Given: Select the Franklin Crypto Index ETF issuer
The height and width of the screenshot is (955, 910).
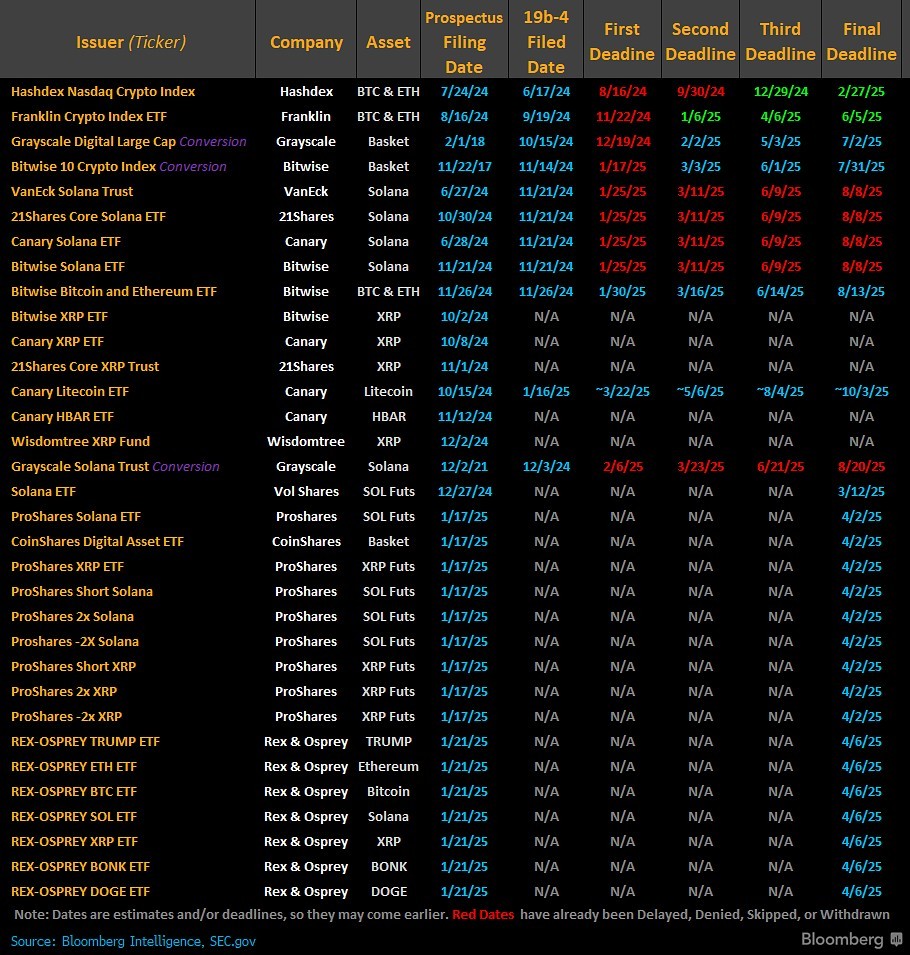Looking at the screenshot, I should pyautogui.click(x=89, y=116).
